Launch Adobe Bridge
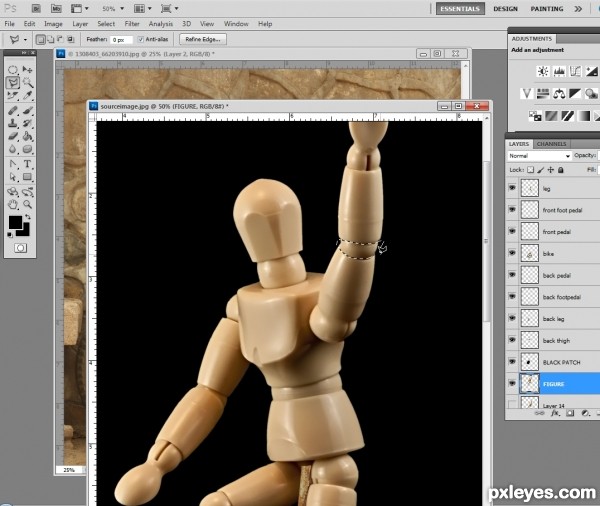The height and width of the screenshot is (506, 600). point(36,8)
